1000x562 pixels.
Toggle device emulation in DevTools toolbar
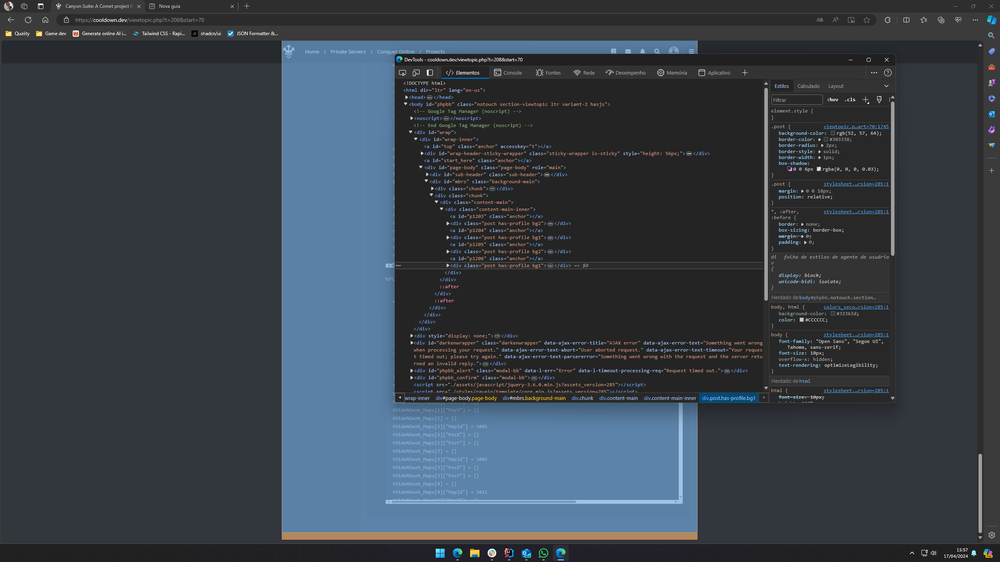tap(416, 73)
